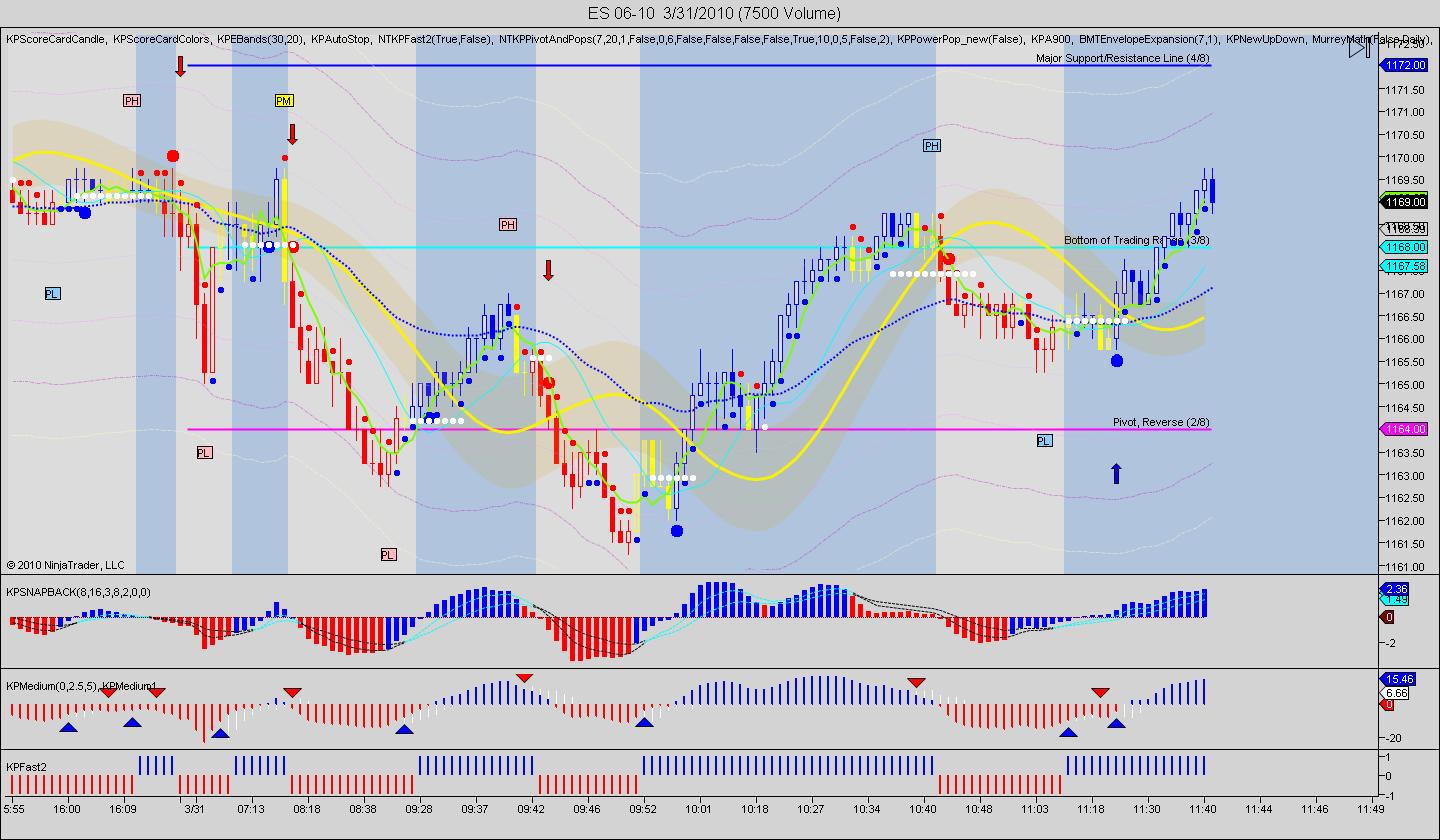This screenshot has width=1440, height=840.
Task: Select KPPowerPop_new(False) in the indicator list
Action: [960, 39]
